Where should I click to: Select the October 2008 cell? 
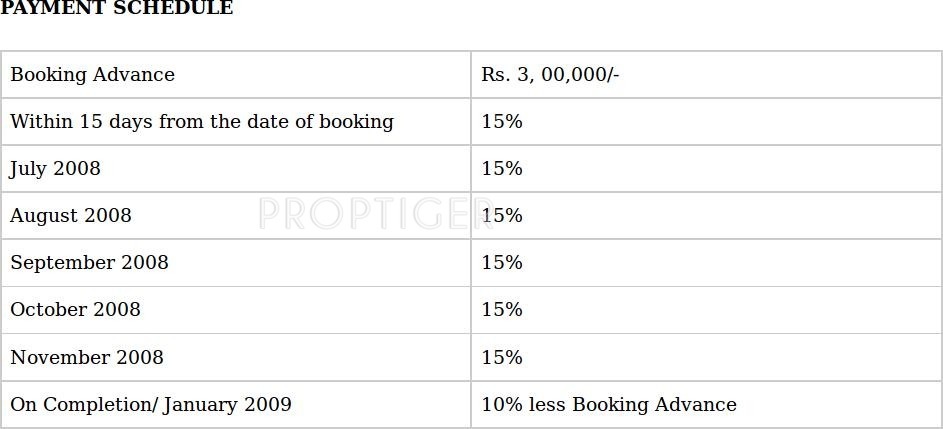[75, 310]
